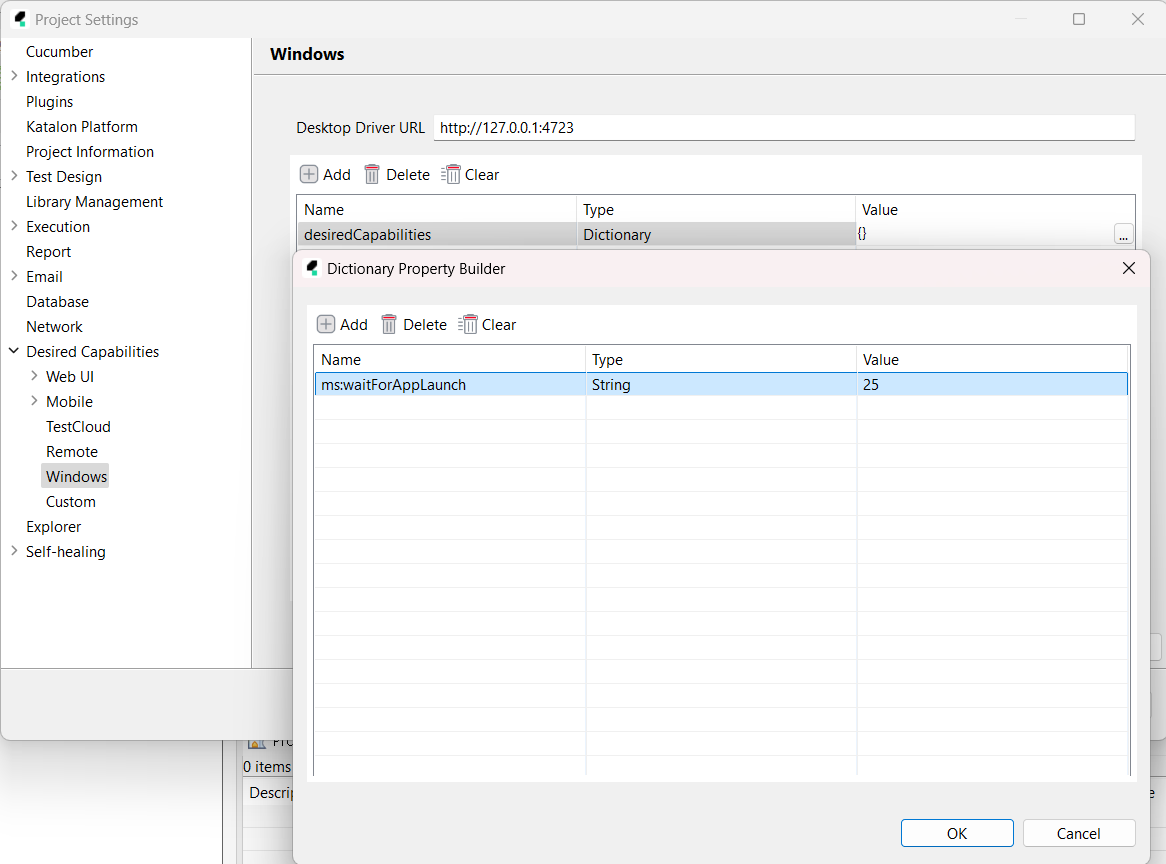Collapse the Desired Capabilities section

[x=13, y=351]
